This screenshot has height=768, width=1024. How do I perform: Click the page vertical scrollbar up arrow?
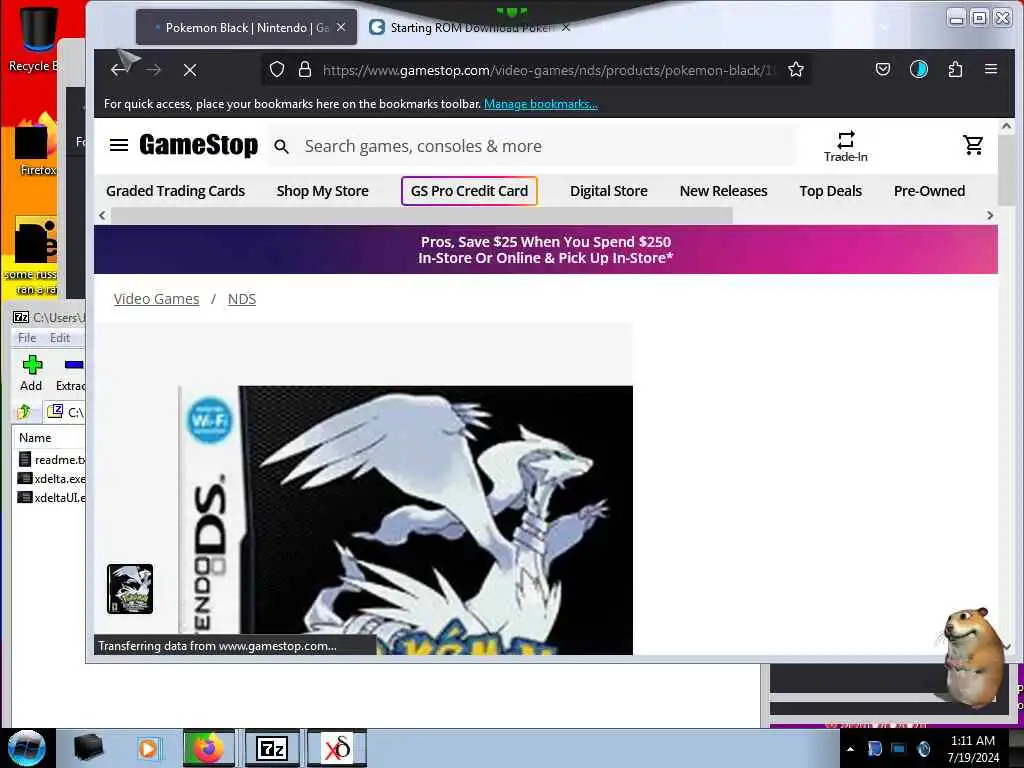pyautogui.click(x=1006, y=126)
